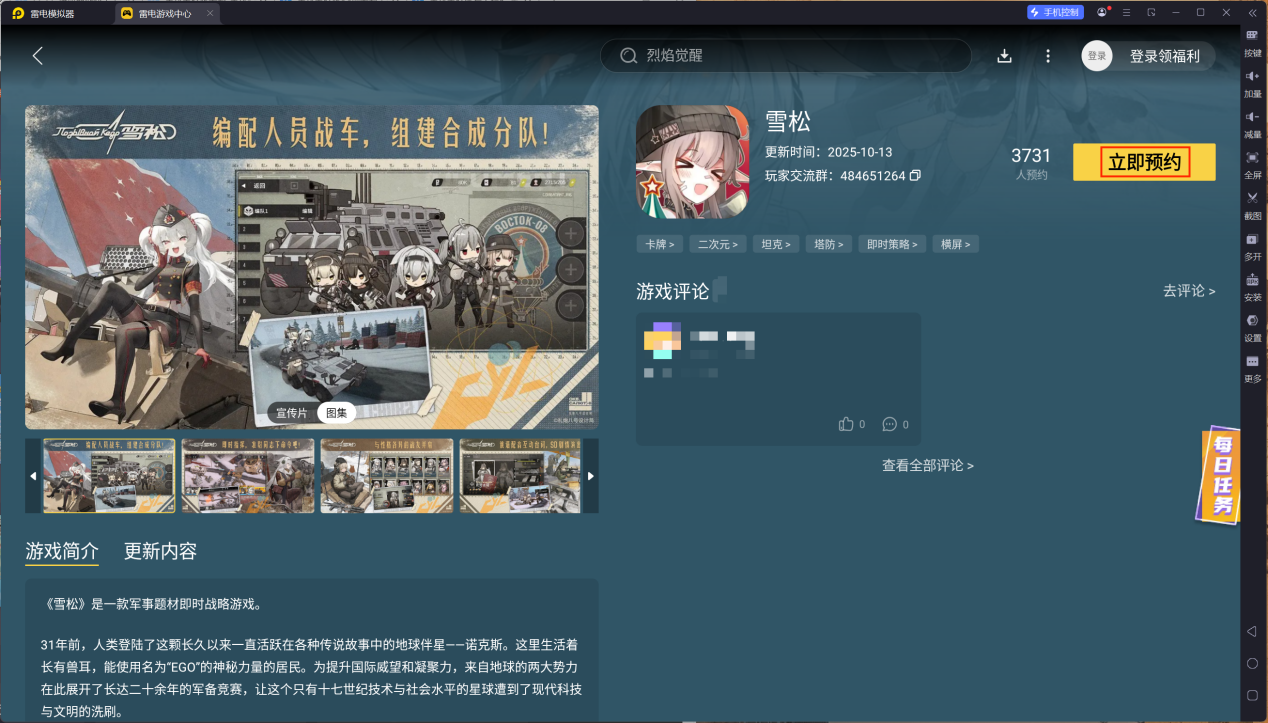Expand the 卡牌 tag
Viewport: 1268px width, 723px height.
click(x=659, y=243)
